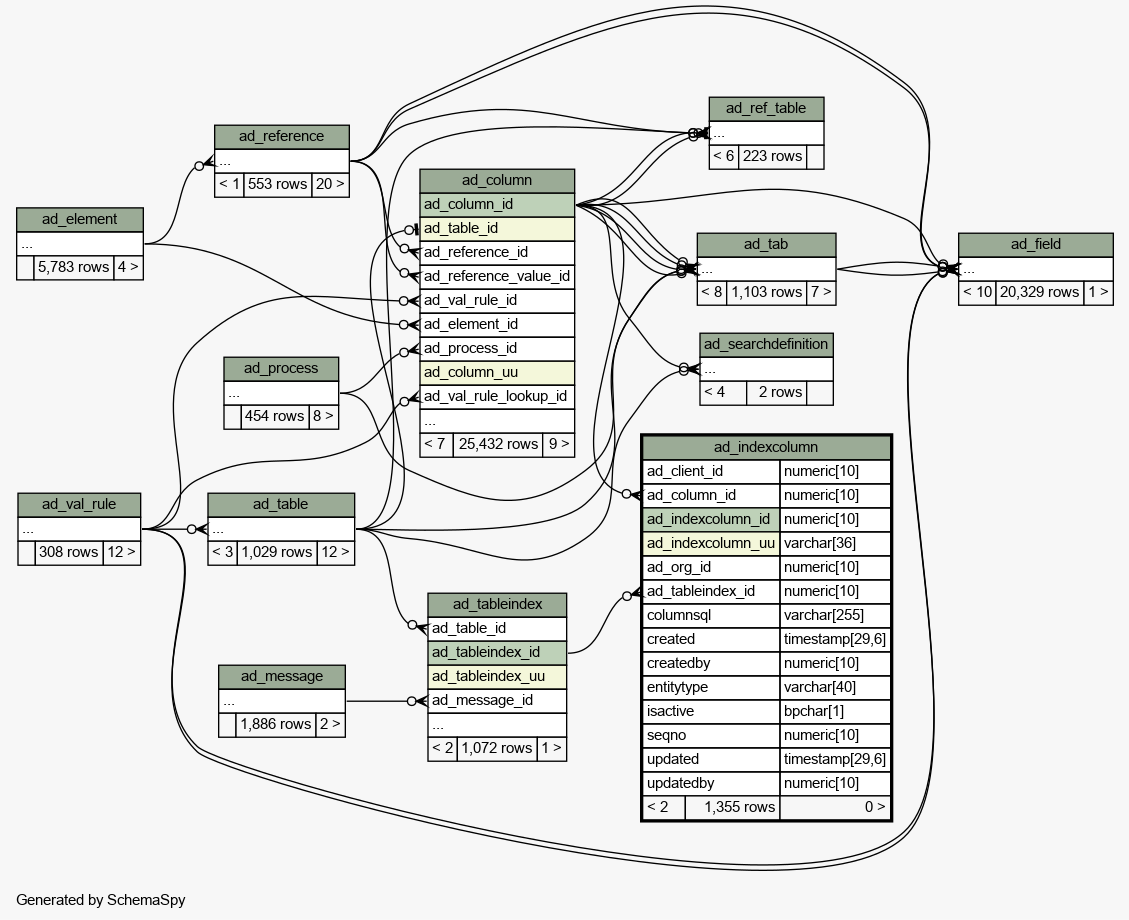The width and height of the screenshot is (1129, 920).
Task: Click the ad_column_uu row in ad_column
Action: pos(497,373)
